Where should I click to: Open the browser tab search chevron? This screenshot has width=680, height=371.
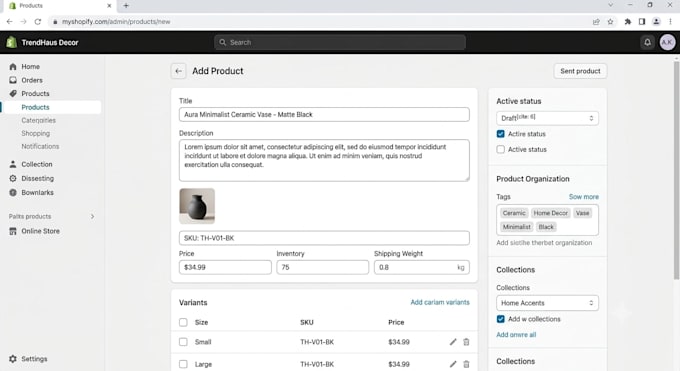click(611, 5)
